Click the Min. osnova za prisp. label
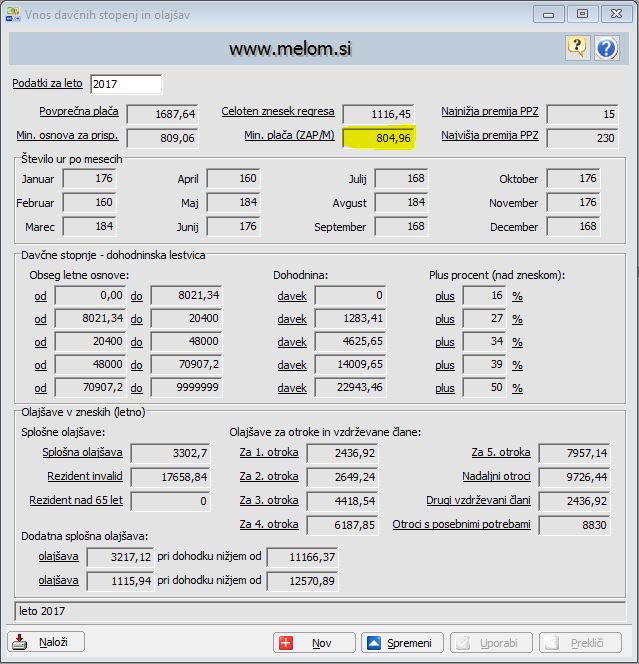639x664 pixels. click(66, 137)
